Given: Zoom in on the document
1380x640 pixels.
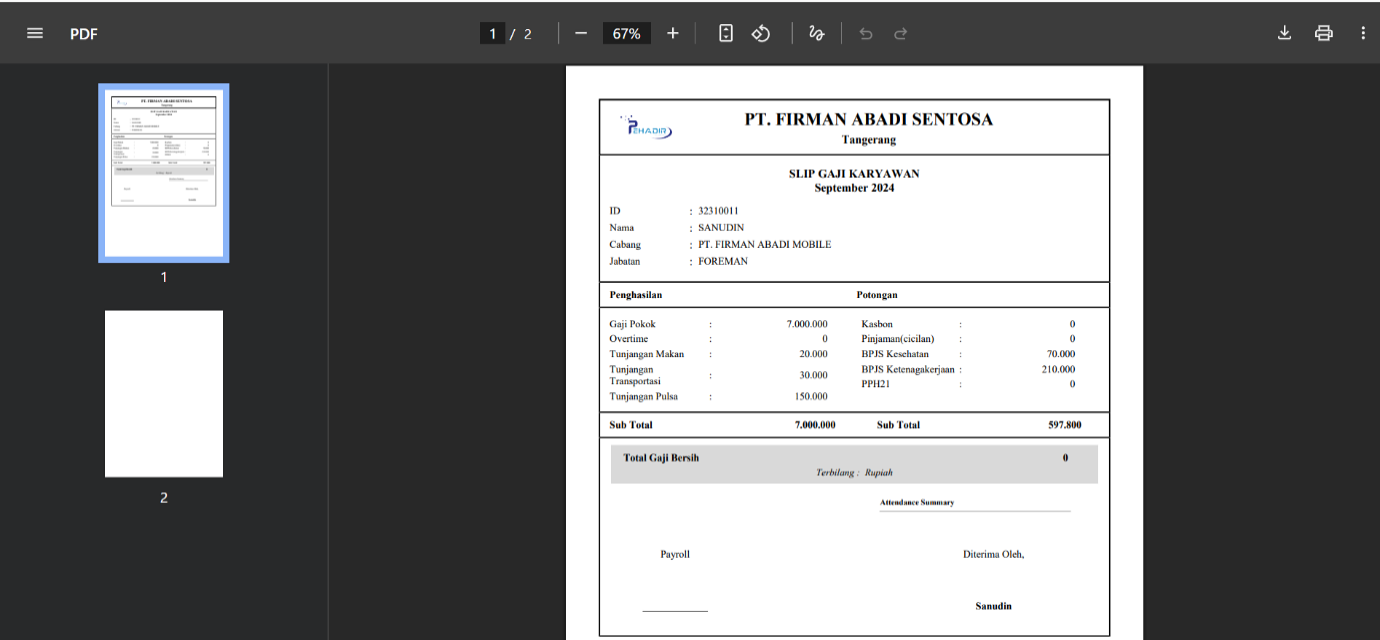Looking at the screenshot, I should tap(672, 32).
